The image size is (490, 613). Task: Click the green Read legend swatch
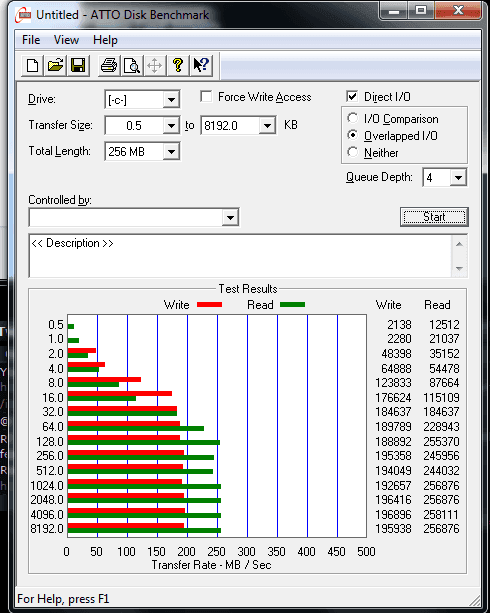293,305
